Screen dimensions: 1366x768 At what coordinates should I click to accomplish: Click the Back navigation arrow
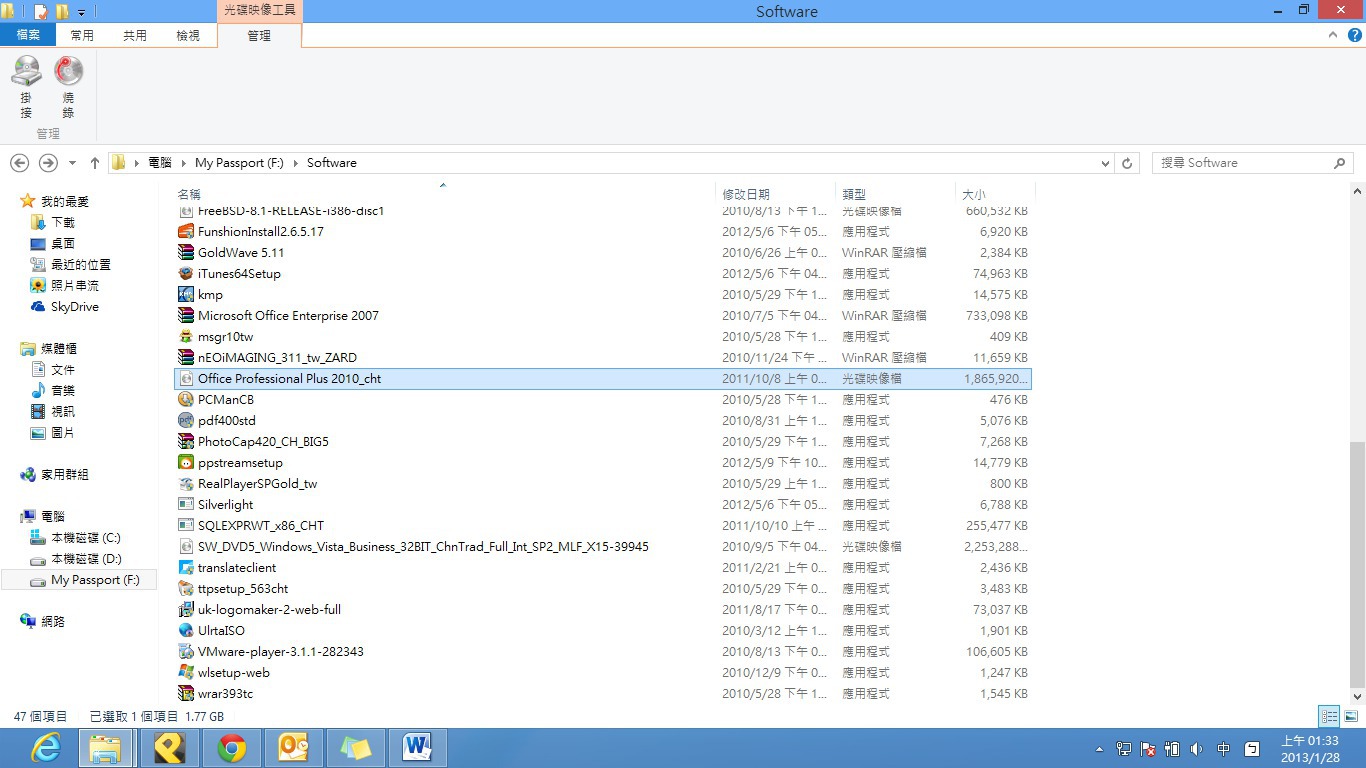coord(19,163)
